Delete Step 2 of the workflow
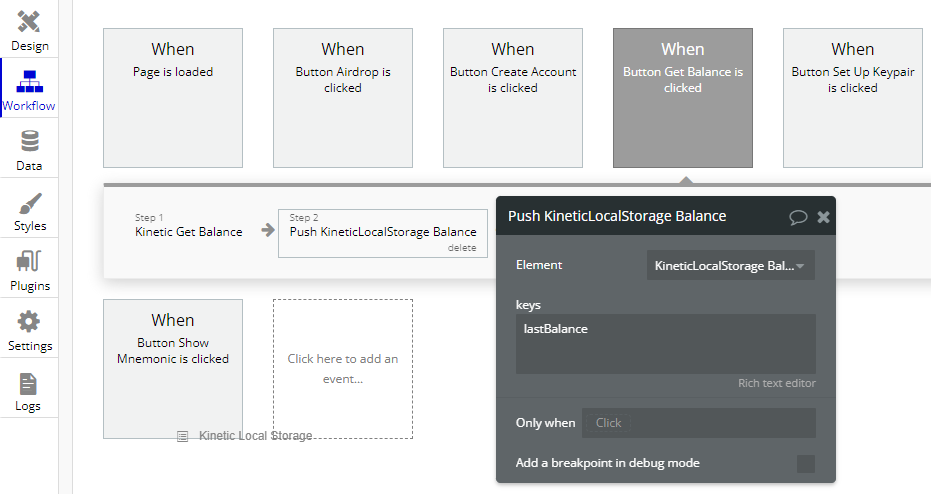 461,248
